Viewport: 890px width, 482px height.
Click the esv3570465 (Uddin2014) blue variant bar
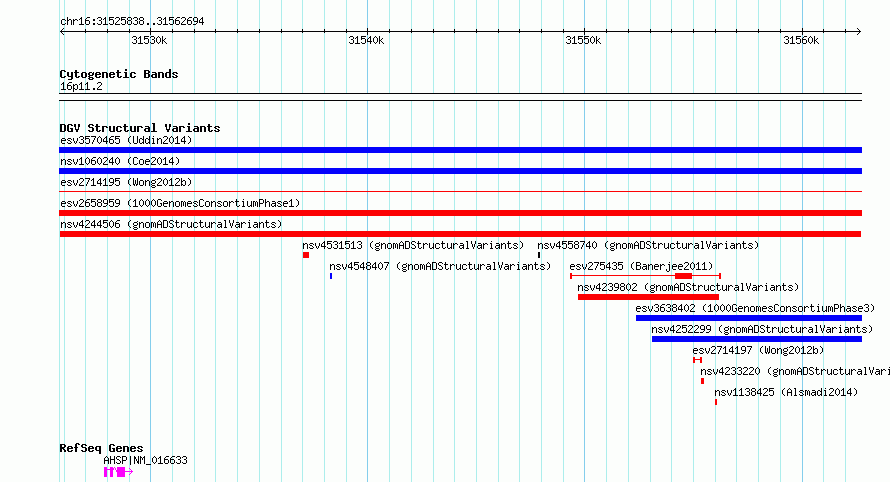[x=460, y=150]
